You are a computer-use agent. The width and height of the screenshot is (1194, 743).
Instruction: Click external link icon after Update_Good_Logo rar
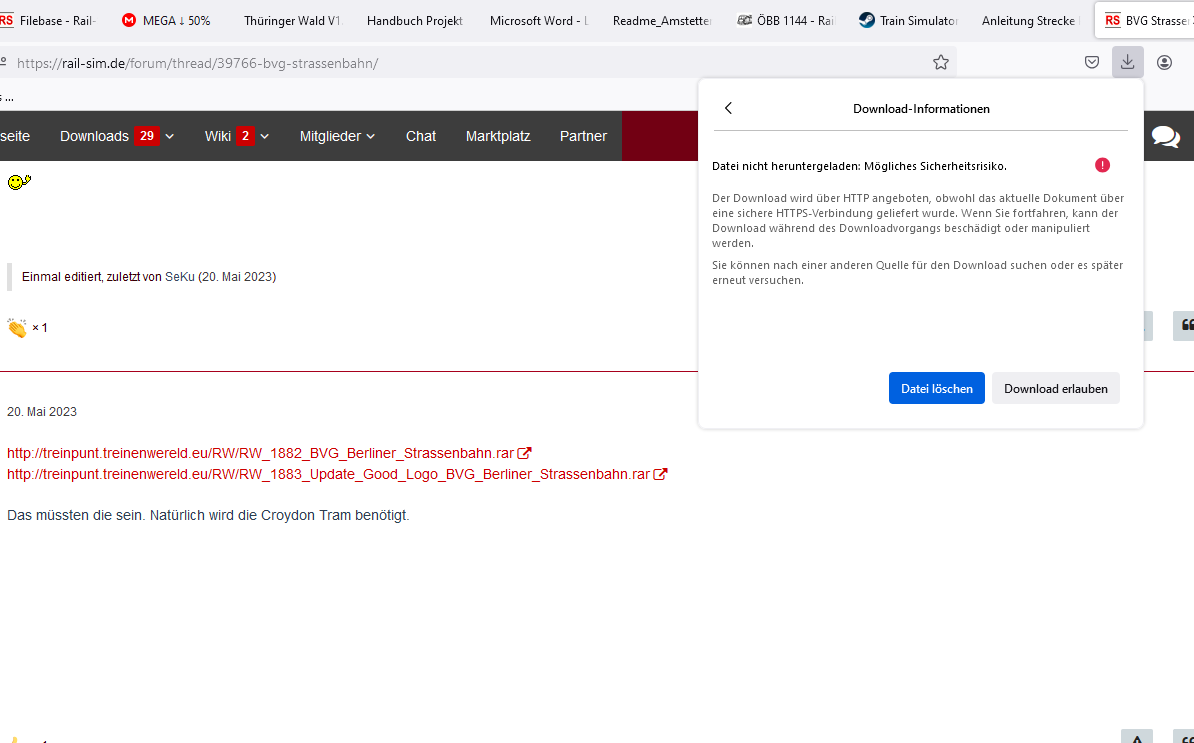[x=660, y=474]
